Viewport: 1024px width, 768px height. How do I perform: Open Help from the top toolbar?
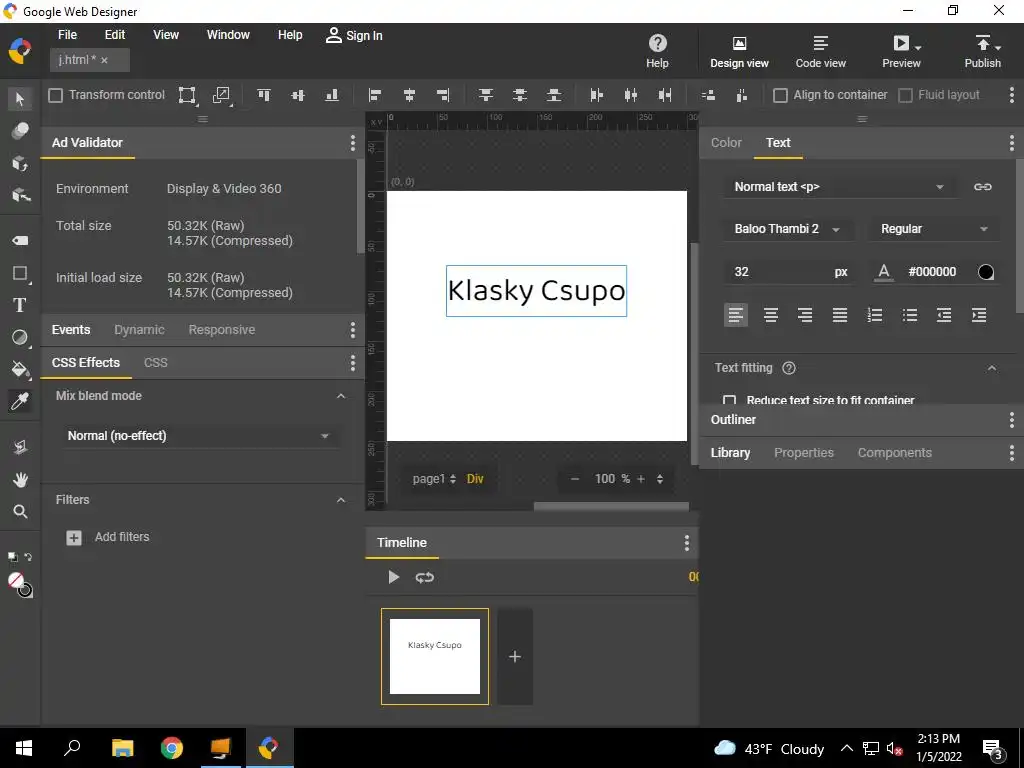[x=658, y=51]
